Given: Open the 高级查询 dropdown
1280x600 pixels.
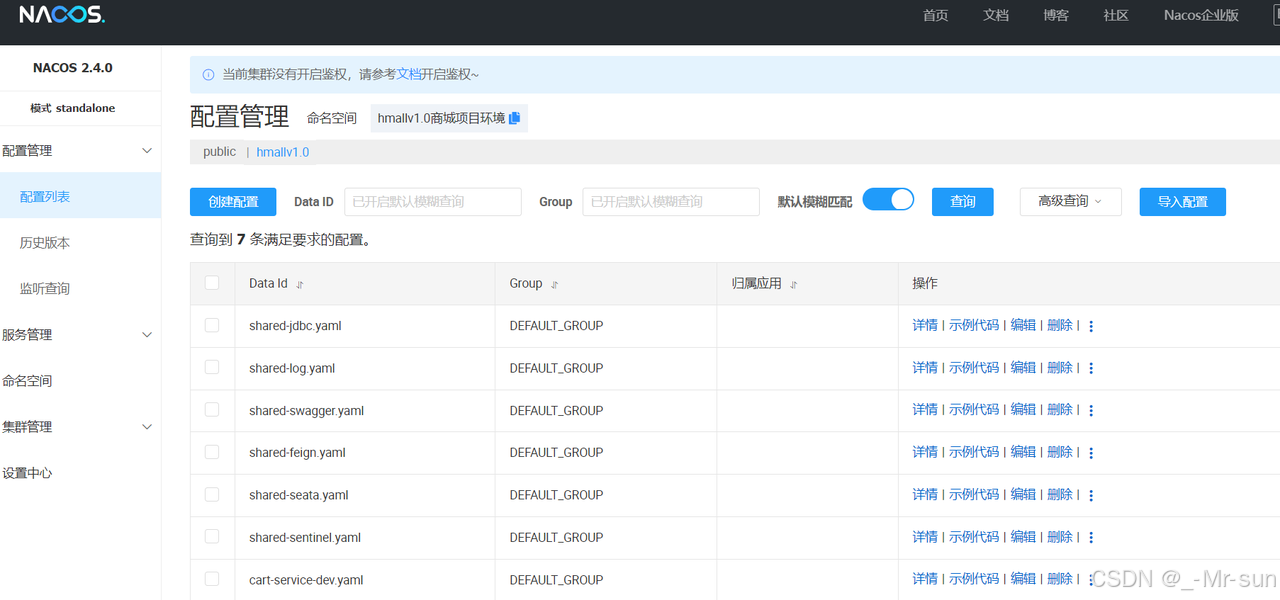Looking at the screenshot, I should click(1070, 201).
